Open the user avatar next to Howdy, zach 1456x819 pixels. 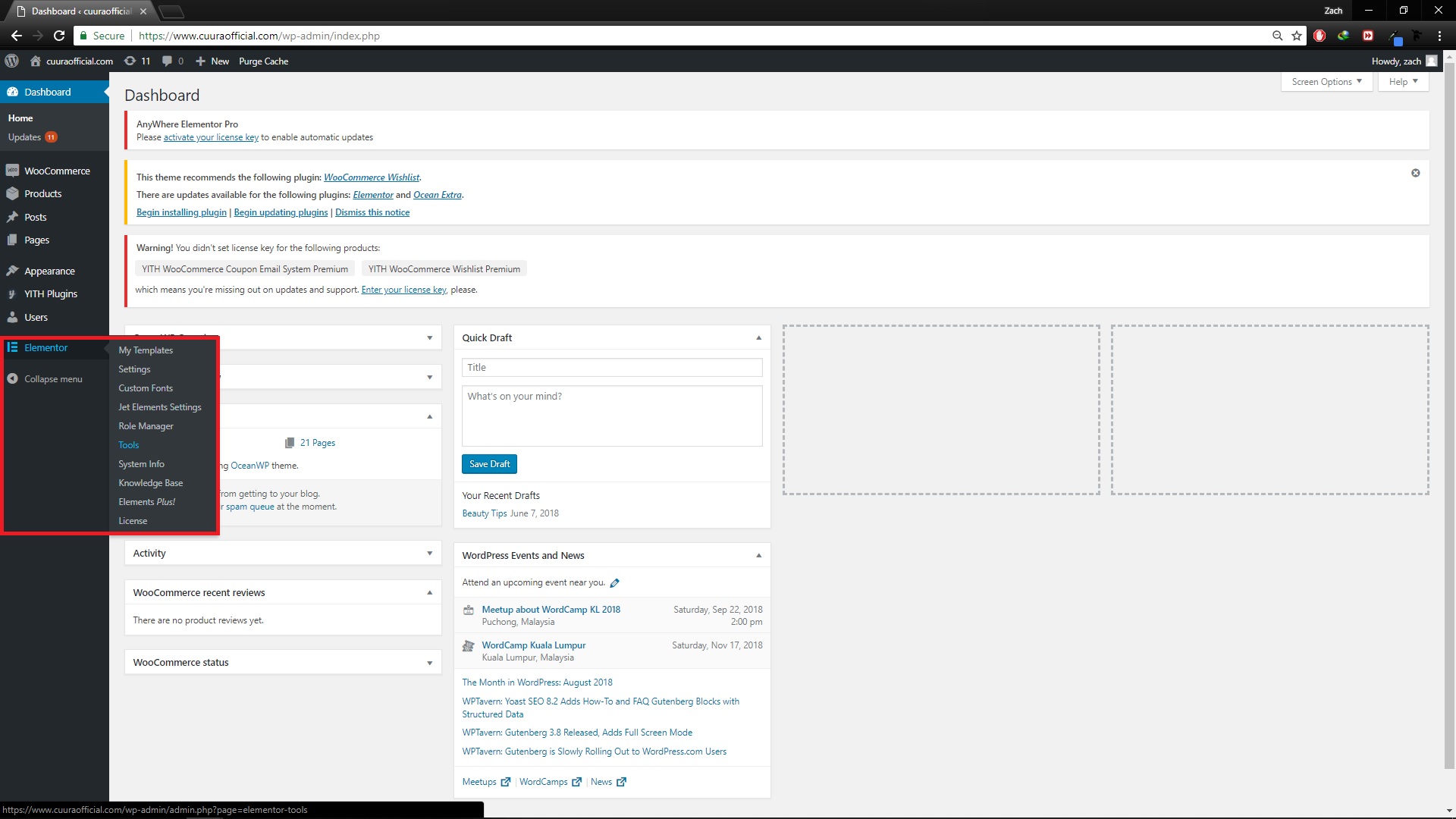[x=1431, y=61]
